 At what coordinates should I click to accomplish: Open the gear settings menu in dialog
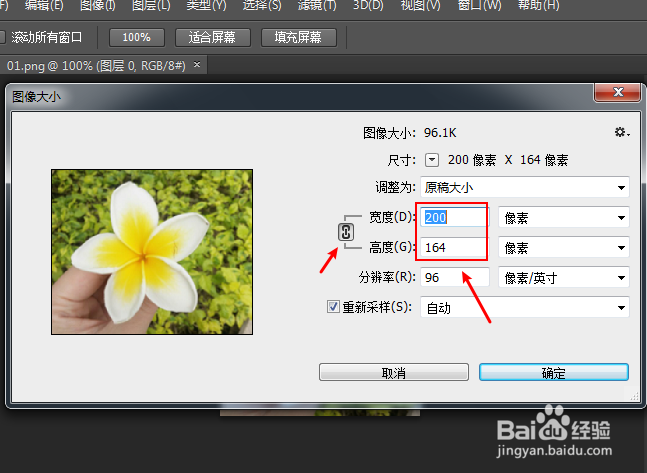click(x=622, y=132)
